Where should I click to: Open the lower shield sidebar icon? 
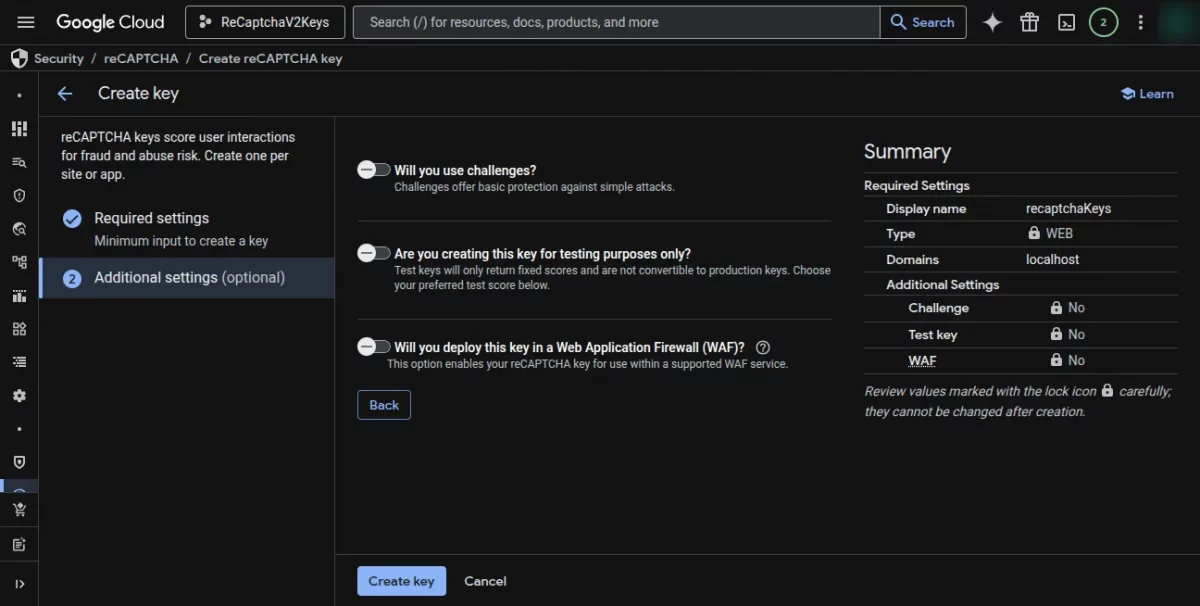(x=19, y=462)
